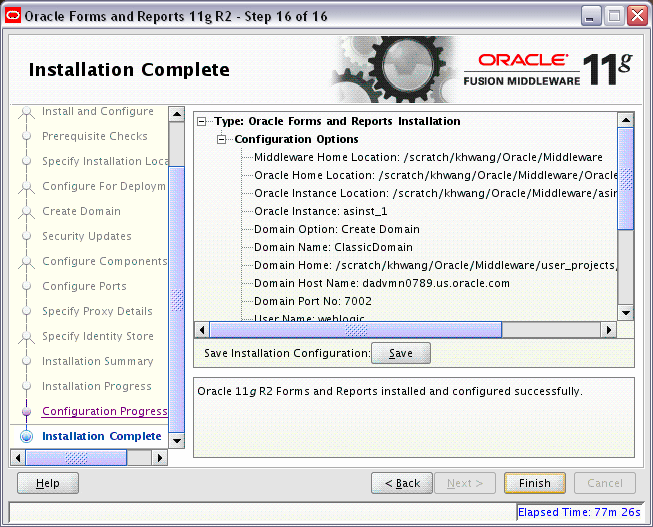Click step bullet icon beside Installation Complete
653x527 pixels.
point(27,436)
